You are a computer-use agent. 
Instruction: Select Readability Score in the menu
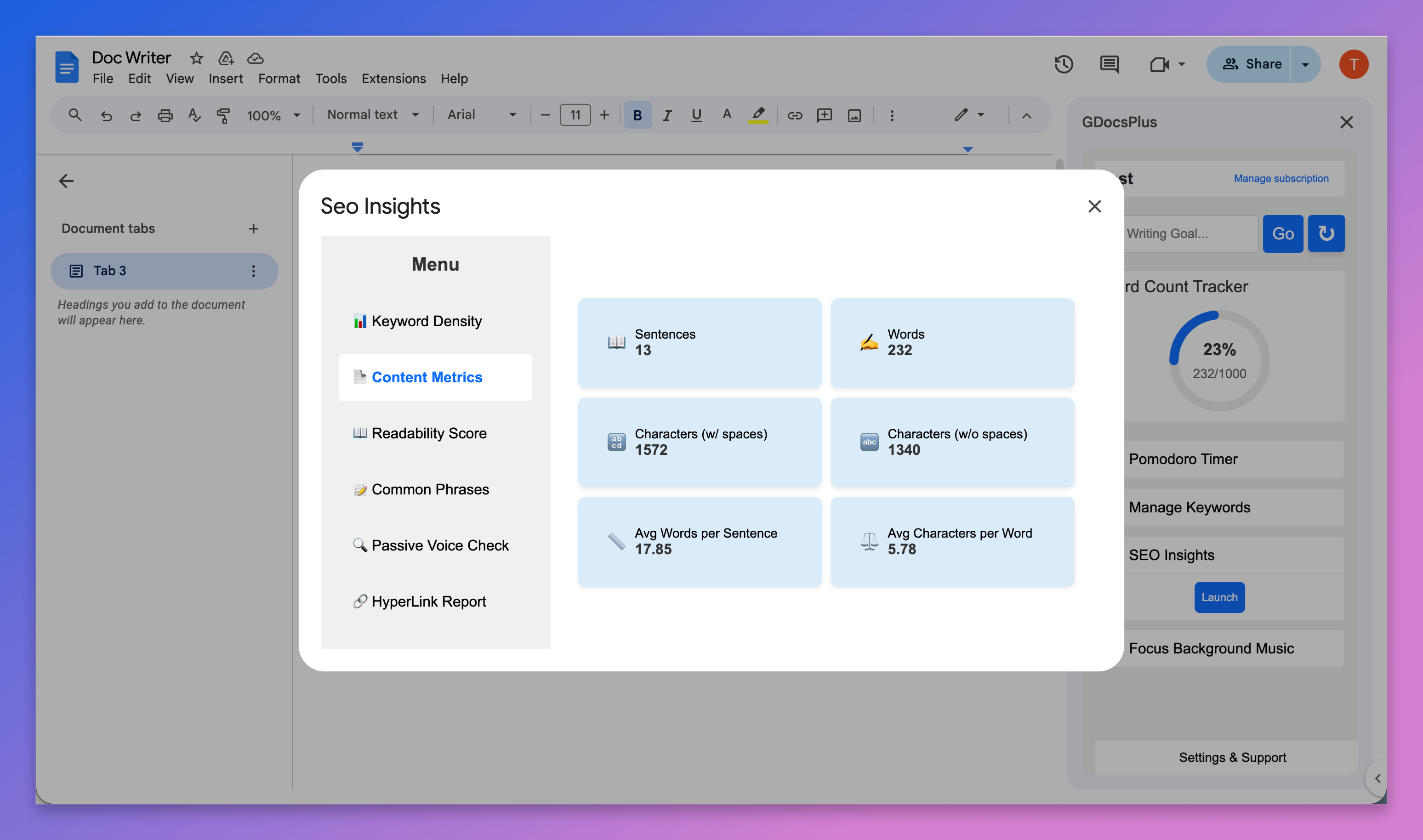click(x=428, y=433)
